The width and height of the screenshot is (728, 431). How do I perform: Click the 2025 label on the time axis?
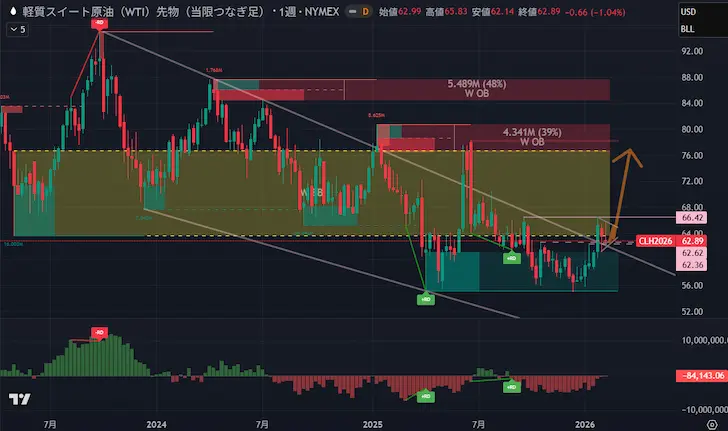point(373,424)
